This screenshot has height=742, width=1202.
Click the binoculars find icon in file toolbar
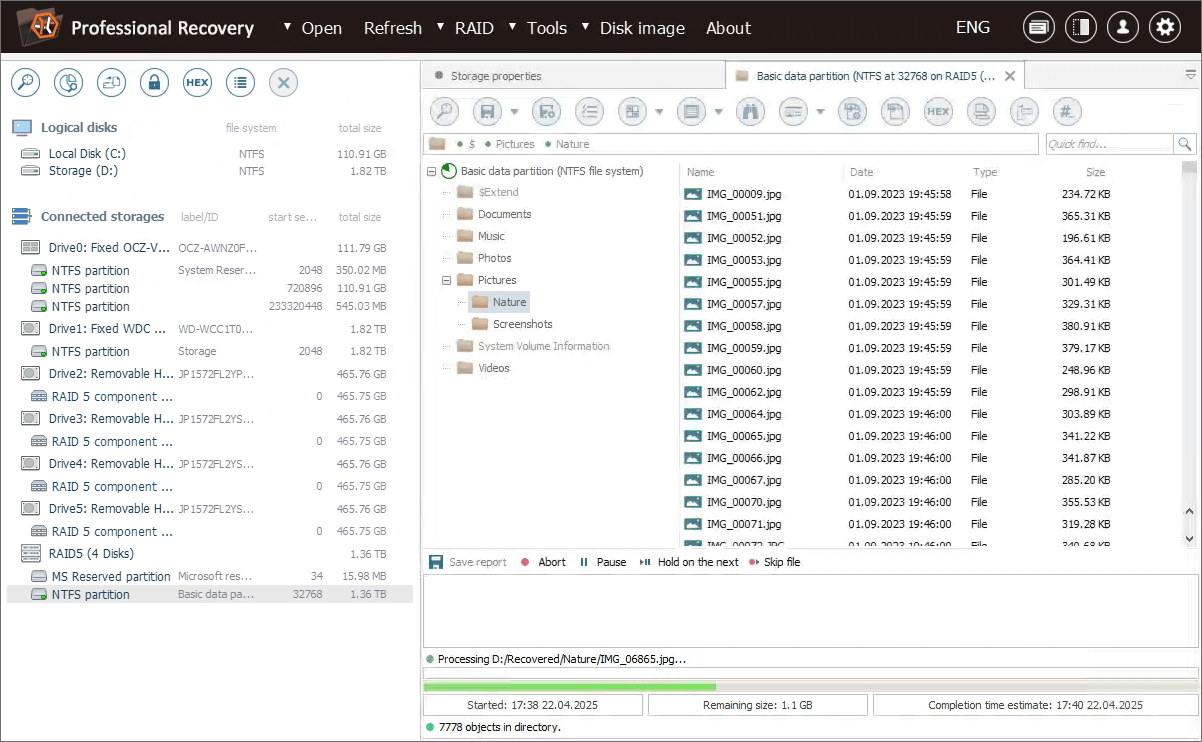[750, 112]
